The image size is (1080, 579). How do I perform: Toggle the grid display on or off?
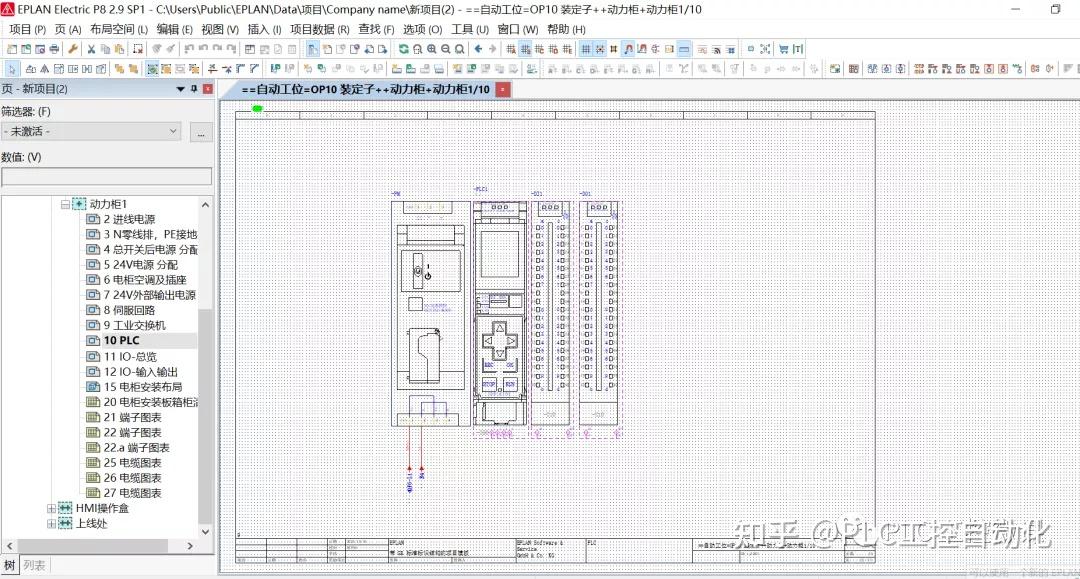tap(587, 47)
